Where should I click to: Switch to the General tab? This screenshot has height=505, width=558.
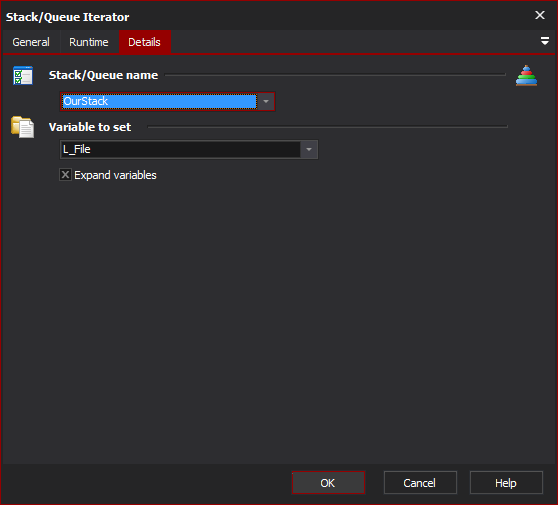(x=31, y=42)
